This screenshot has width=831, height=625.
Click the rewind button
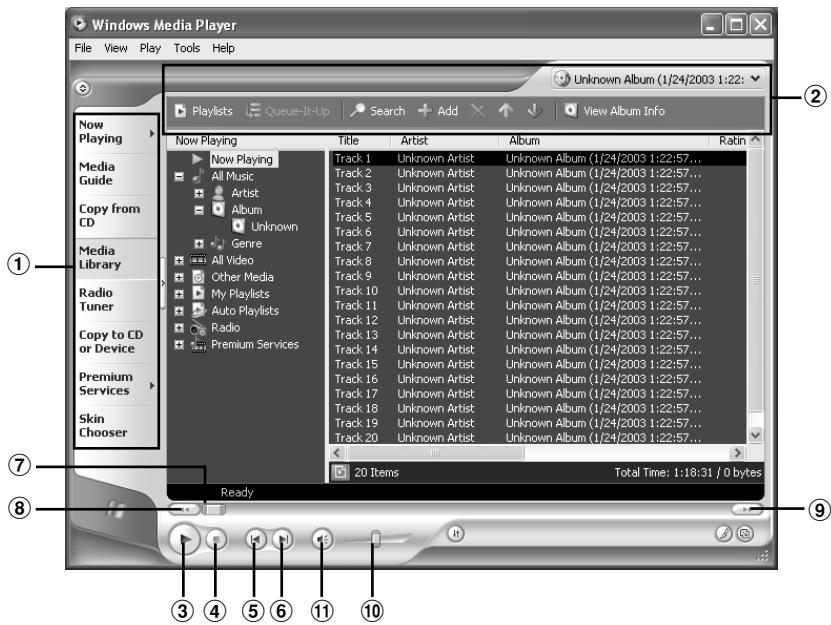pos(184,509)
